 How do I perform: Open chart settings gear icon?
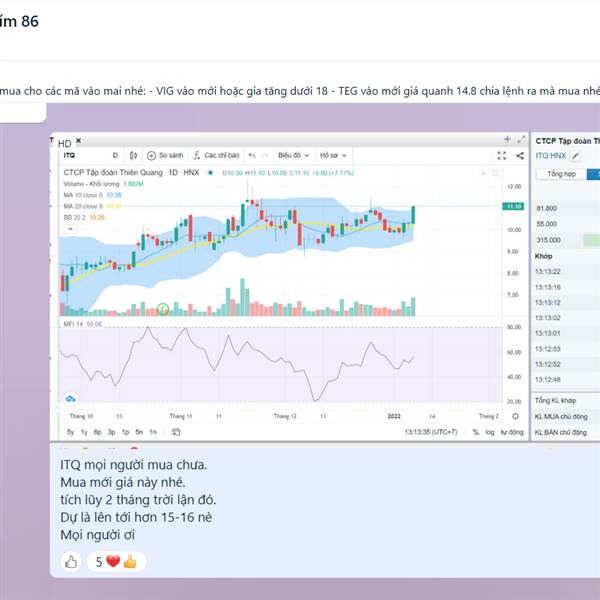pyautogui.click(x=515, y=416)
